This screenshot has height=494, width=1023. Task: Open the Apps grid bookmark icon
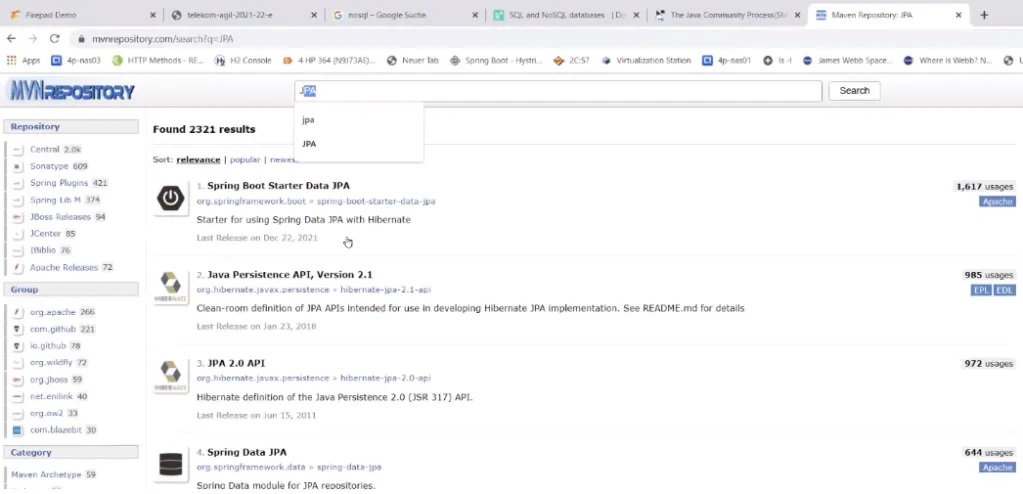point(11,60)
